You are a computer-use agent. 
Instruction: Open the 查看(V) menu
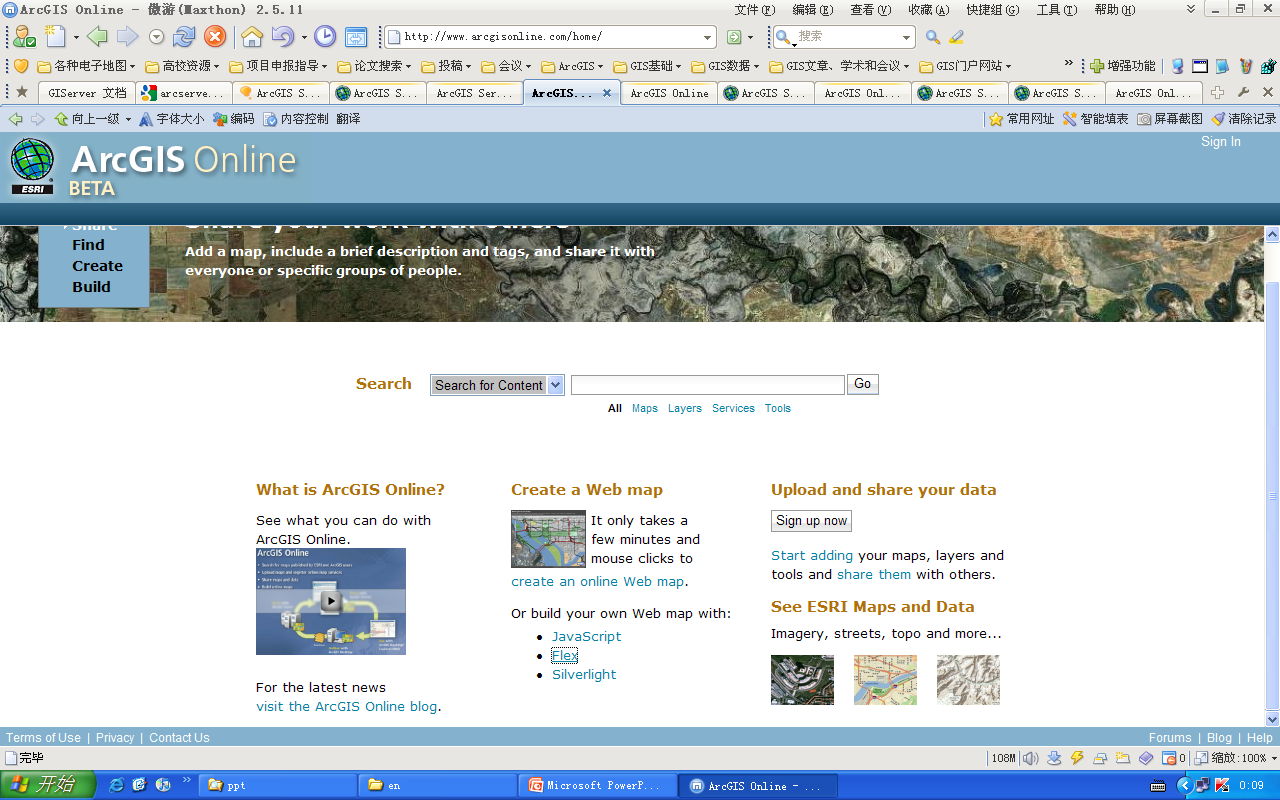pos(871,10)
